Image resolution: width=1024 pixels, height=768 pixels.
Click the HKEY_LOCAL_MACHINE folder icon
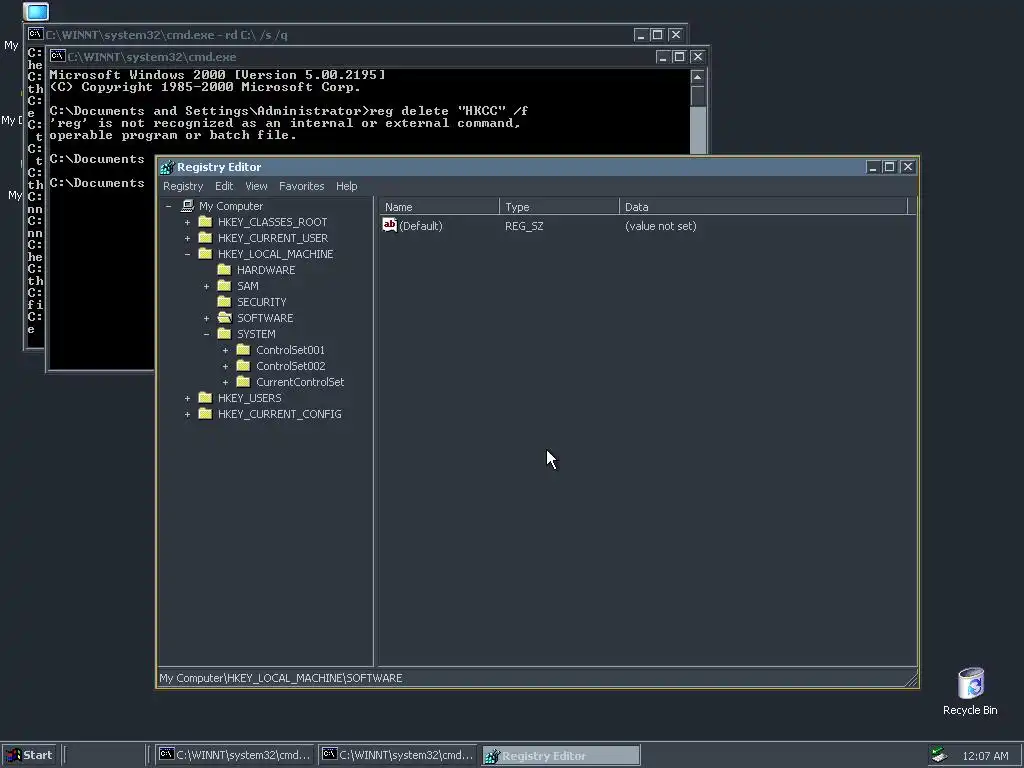205,253
